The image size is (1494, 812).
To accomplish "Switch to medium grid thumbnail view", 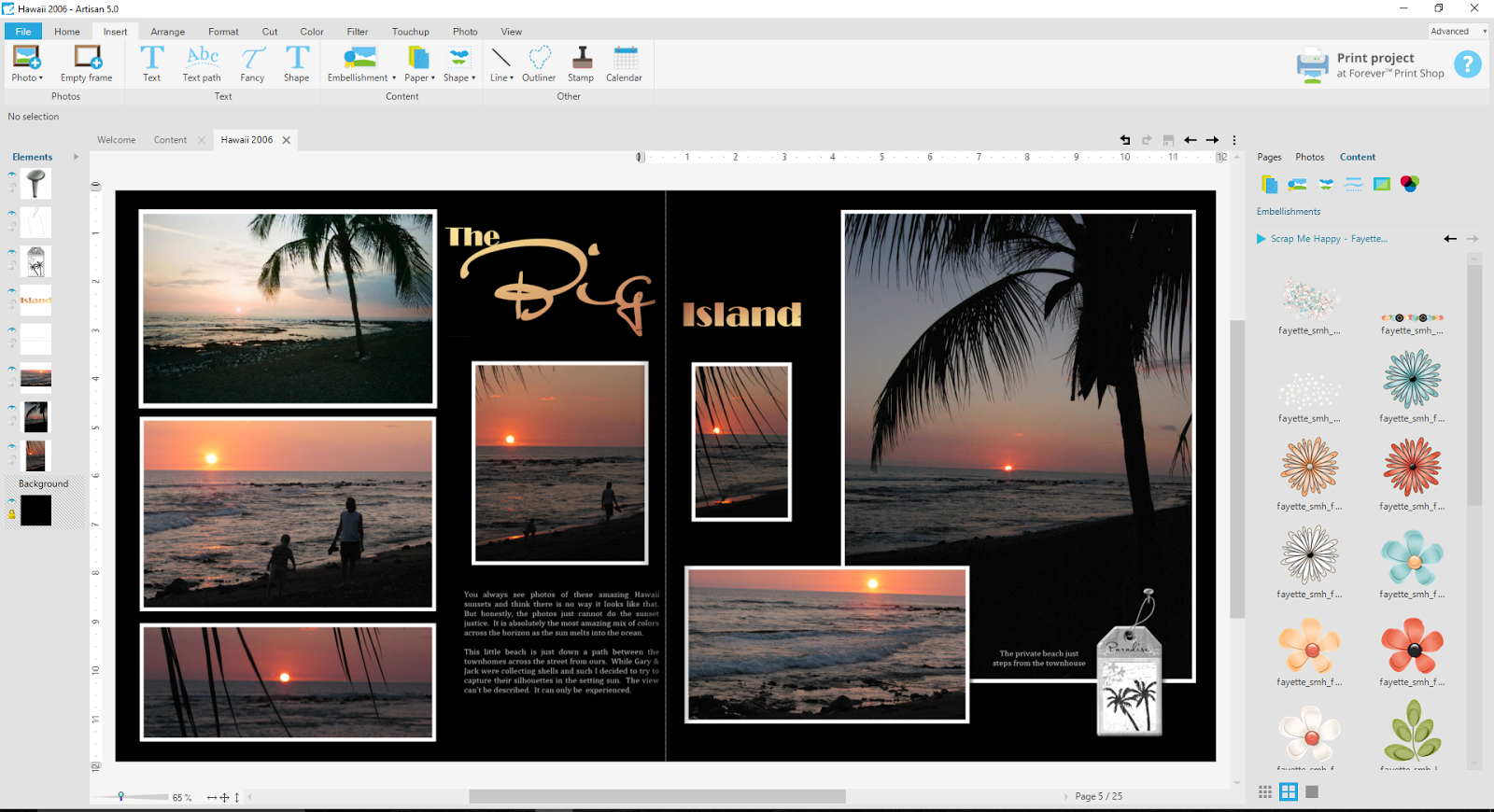I will pos(1289,791).
